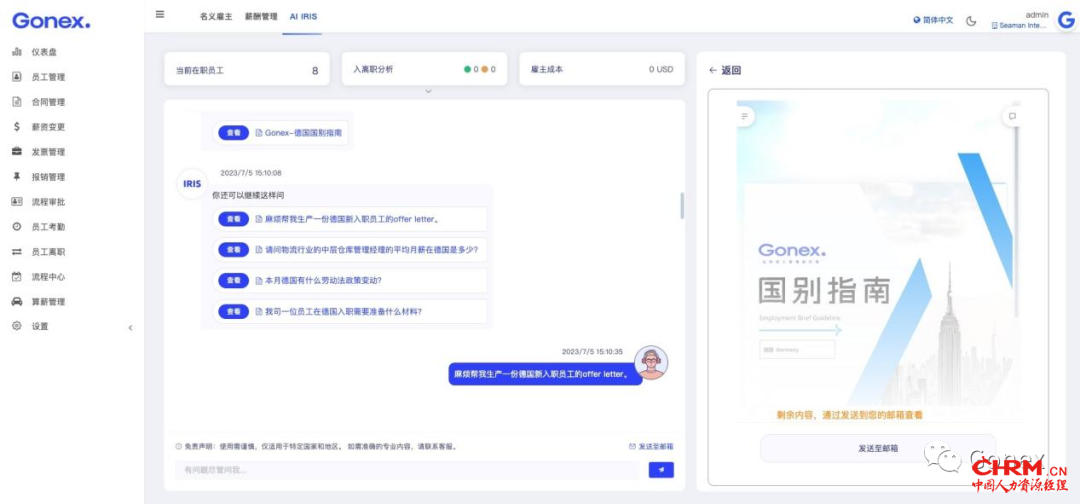Open 合同管理 in the sidebar
Image resolution: width=1080 pixels, height=504 pixels.
[x=48, y=102]
